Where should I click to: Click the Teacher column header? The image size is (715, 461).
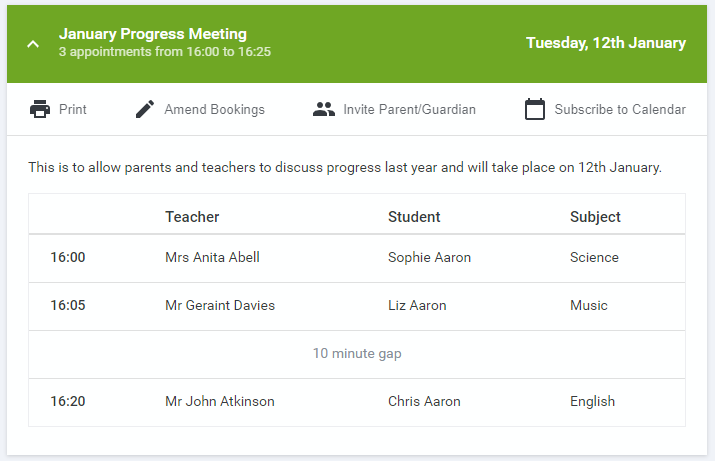192,217
